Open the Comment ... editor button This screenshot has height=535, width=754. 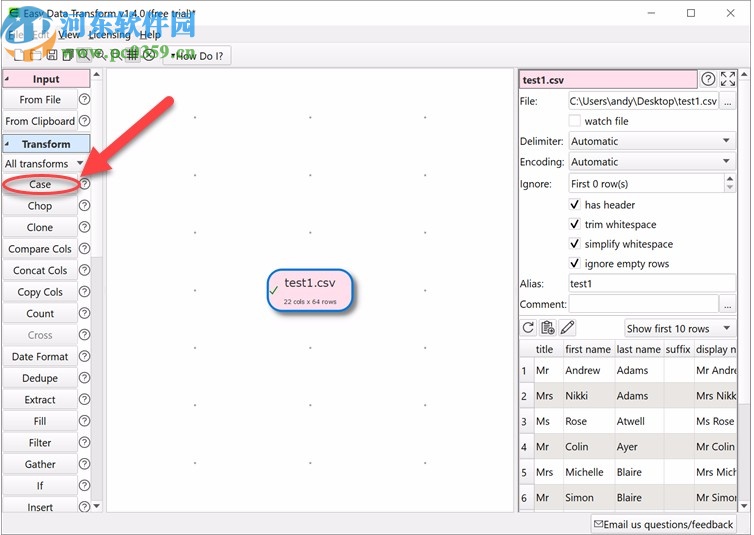click(728, 305)
